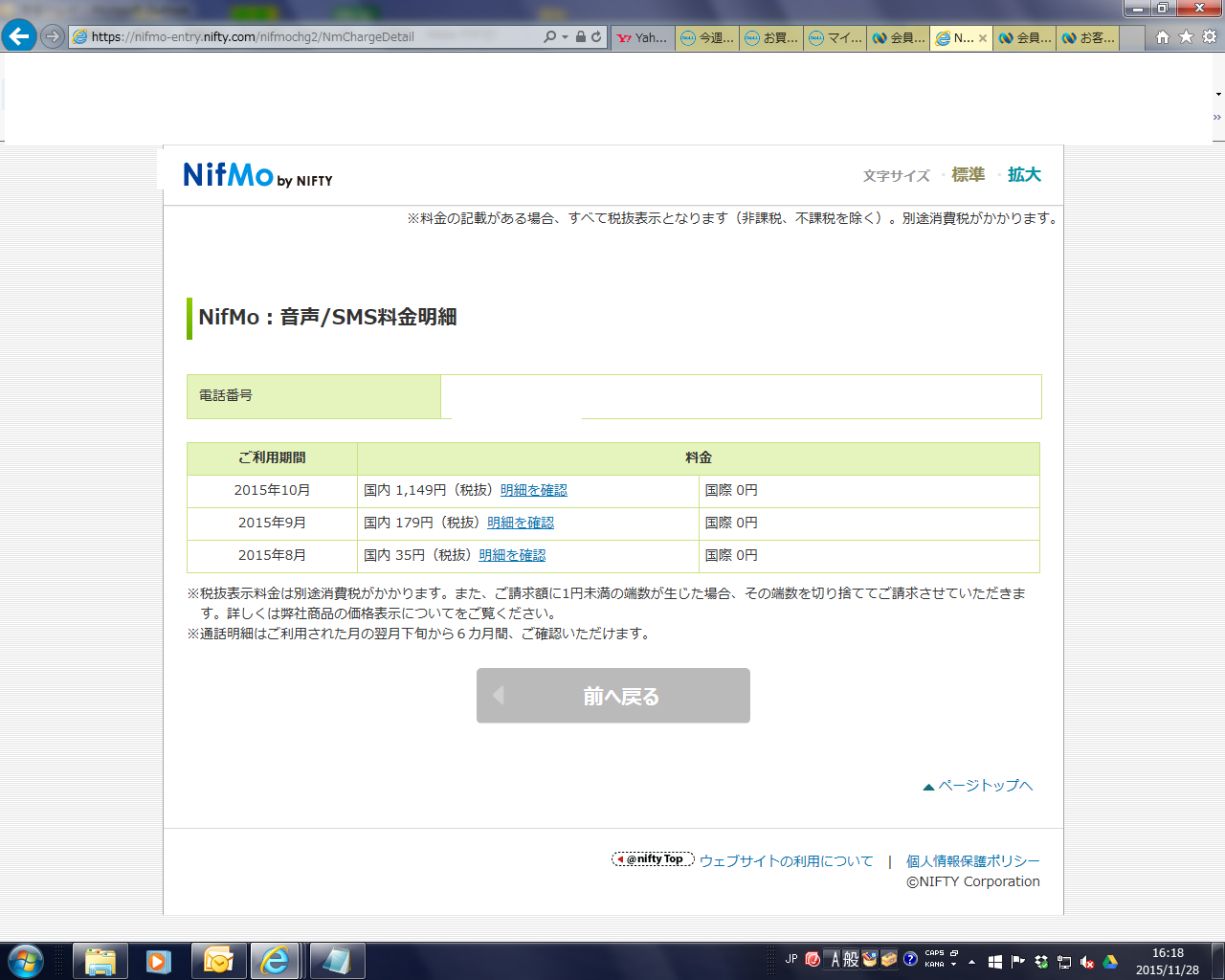Image resolution: width=1225 pixels, height=980 pixels.
Task: Click the security lock icon in address bar
Action: (x=580, y=36)
